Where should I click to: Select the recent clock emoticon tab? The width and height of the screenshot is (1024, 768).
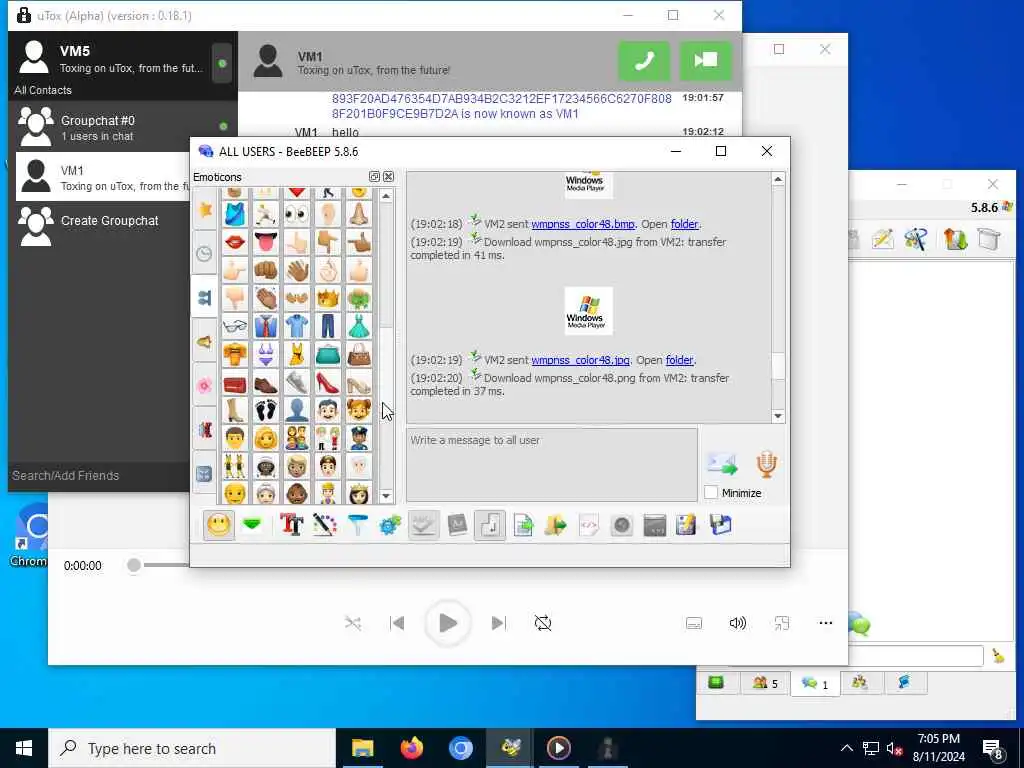[x=204, y=253]
